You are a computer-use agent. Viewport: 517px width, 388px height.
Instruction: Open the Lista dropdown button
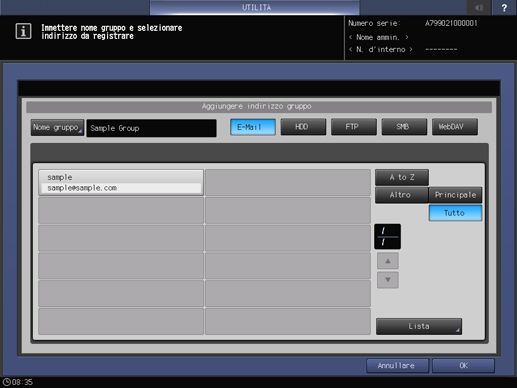(419, 326)
